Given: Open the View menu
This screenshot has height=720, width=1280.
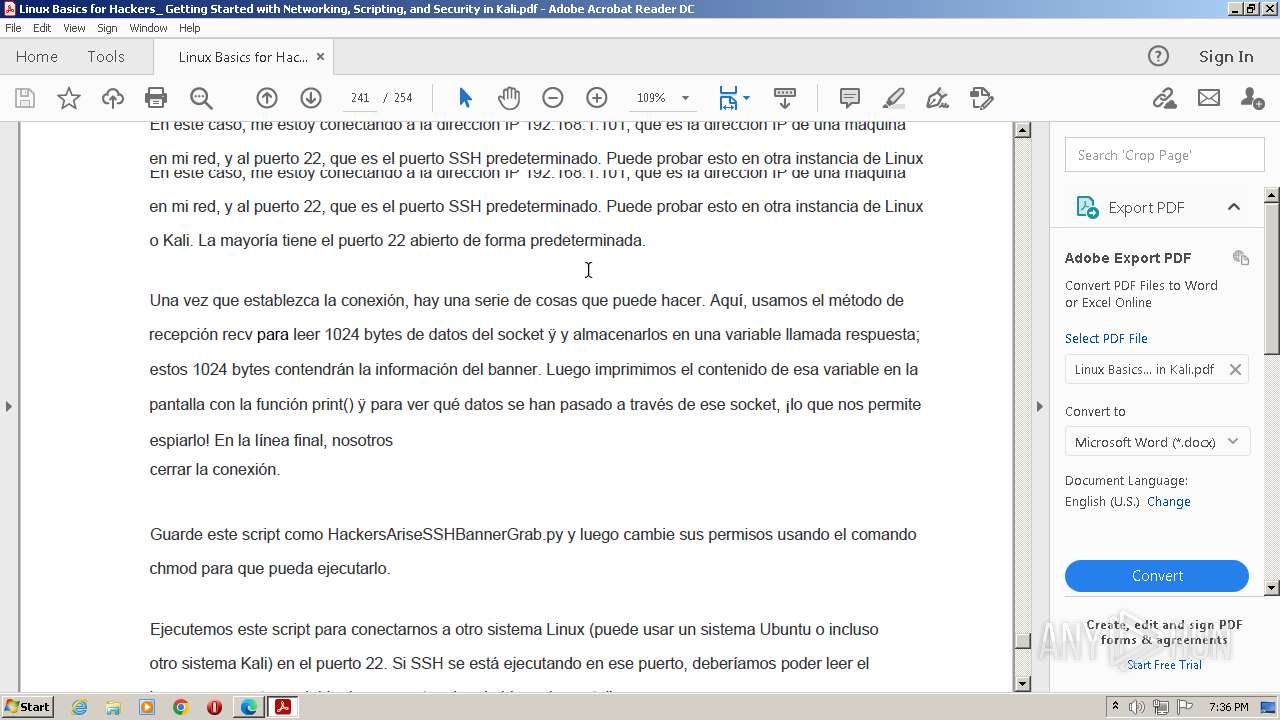Looking at the screenshot, I should pyautogui.click(x=74, y=28).
